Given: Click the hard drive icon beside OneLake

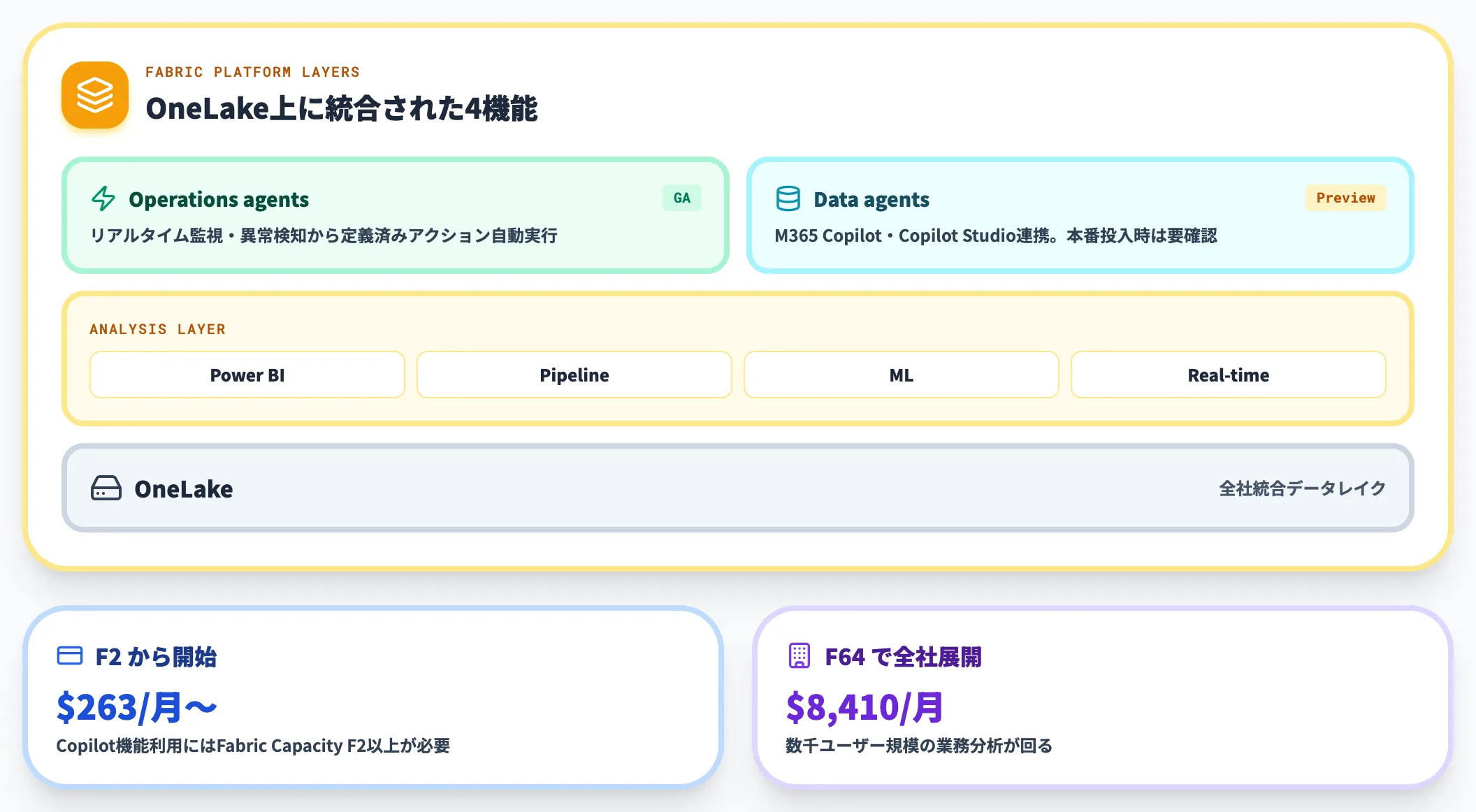Looking at the screenshot, I should (106, 488).
